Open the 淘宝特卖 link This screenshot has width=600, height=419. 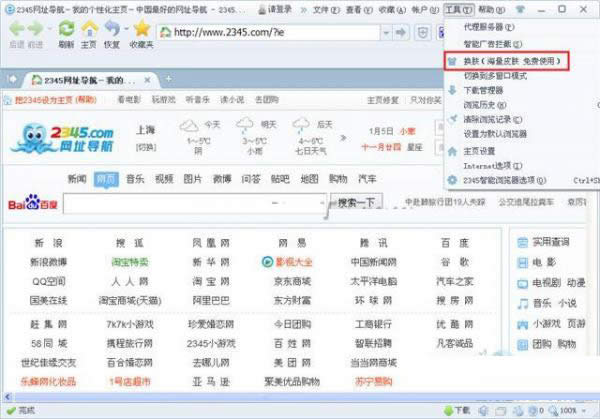[x=130, y=262]
